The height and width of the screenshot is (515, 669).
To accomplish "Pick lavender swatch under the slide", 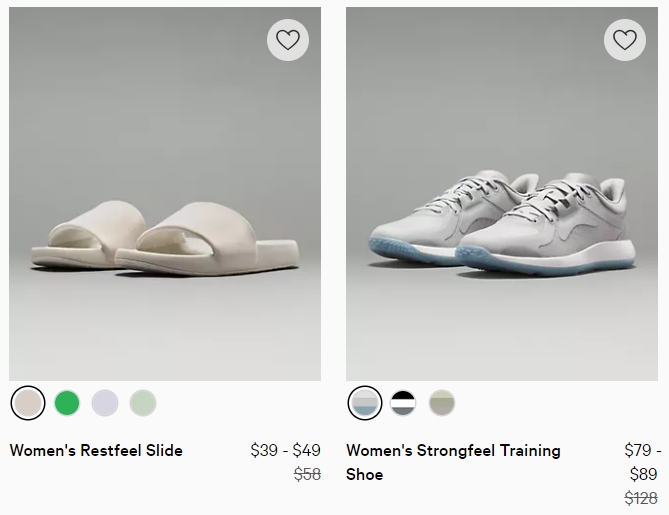I will [105, 403].
